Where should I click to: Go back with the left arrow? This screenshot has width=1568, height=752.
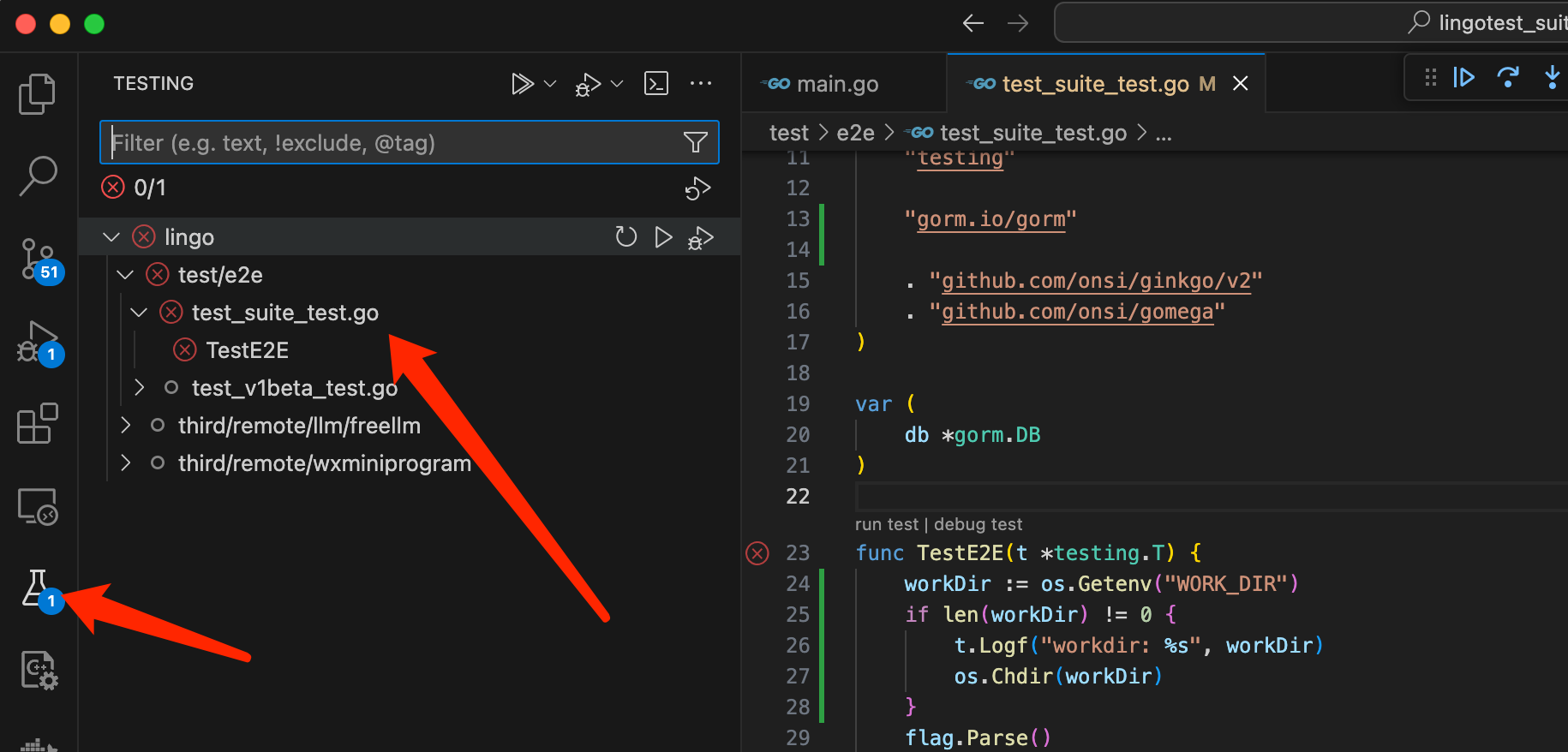tap(973, 23)
